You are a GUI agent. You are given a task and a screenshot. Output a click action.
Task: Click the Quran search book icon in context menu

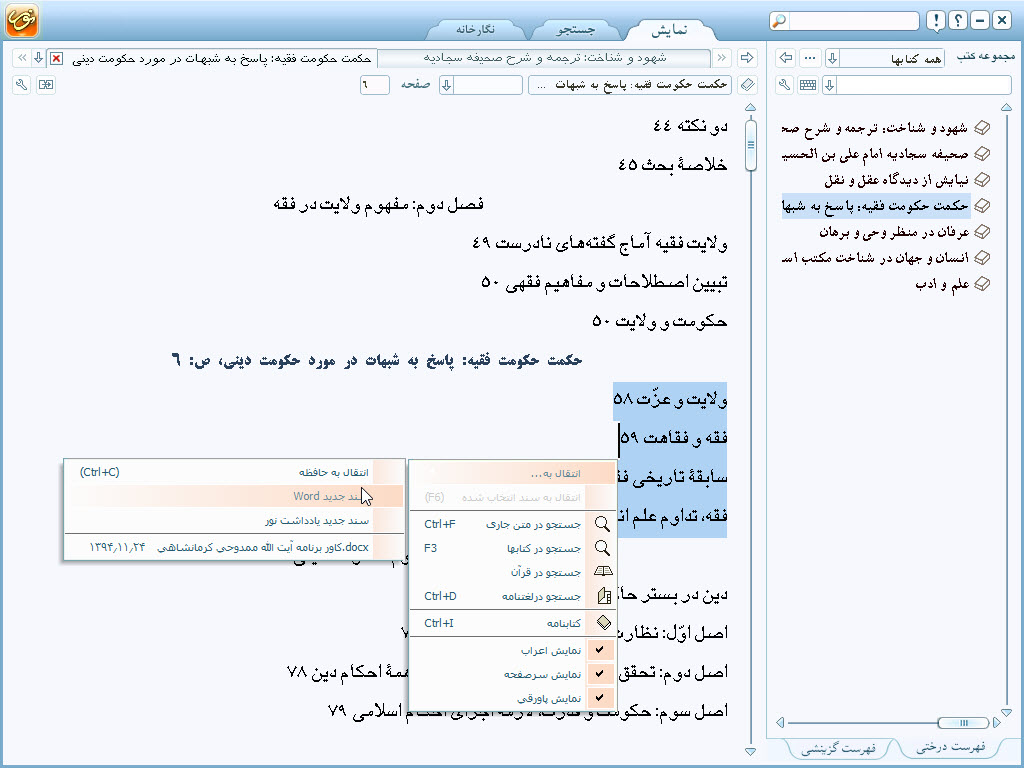tap(602, 572)
